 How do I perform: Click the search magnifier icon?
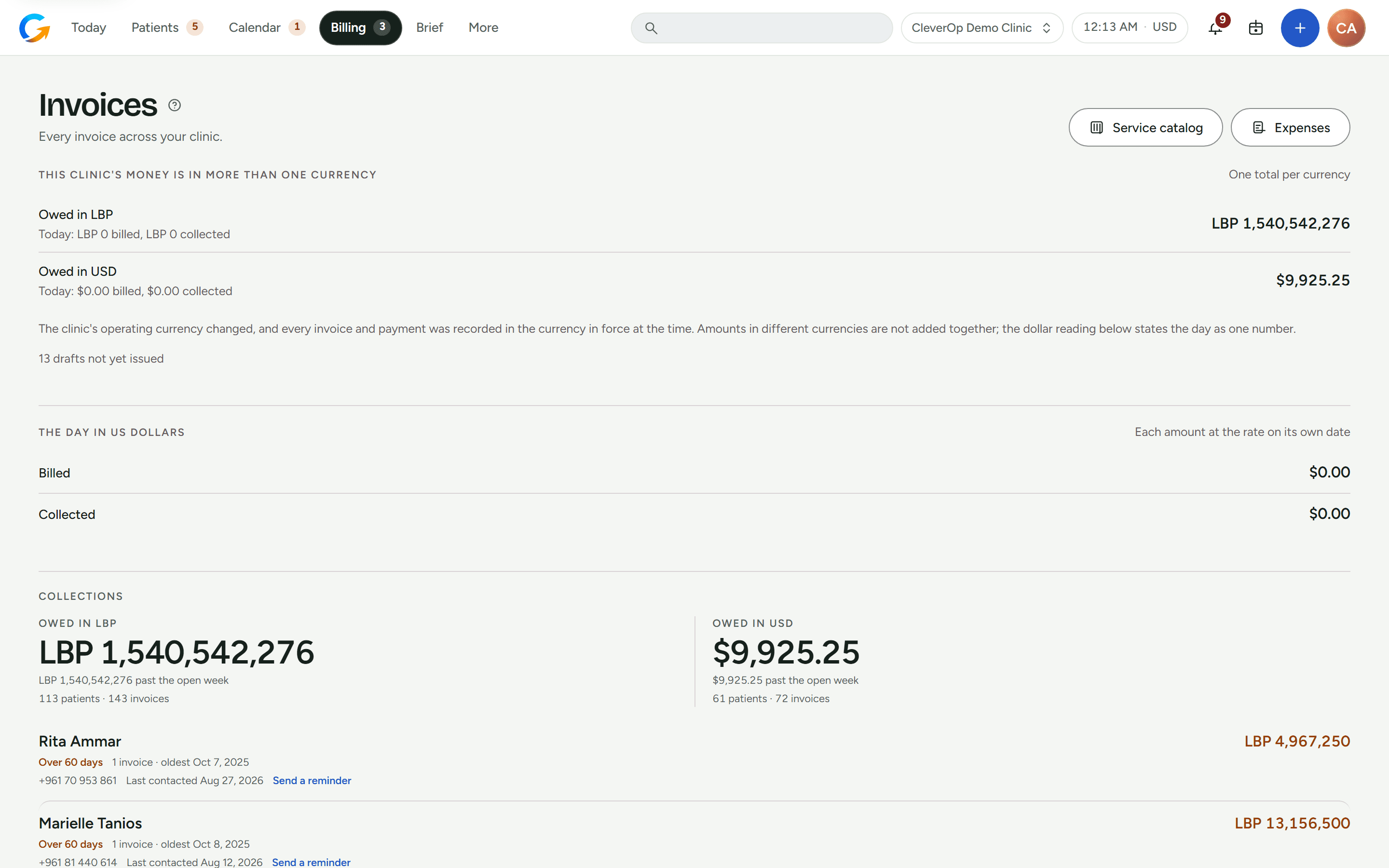coord(650,27)
